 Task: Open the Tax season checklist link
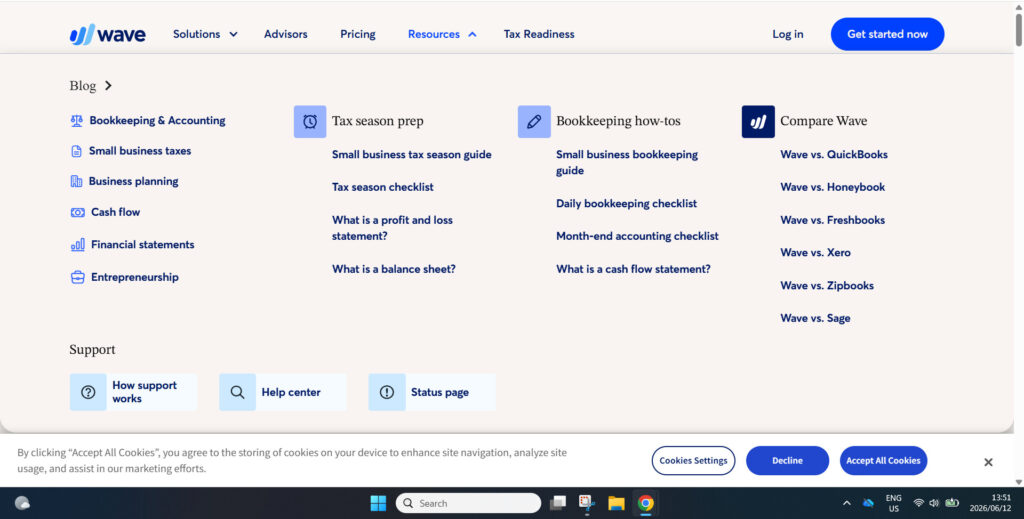click(383, 187)
